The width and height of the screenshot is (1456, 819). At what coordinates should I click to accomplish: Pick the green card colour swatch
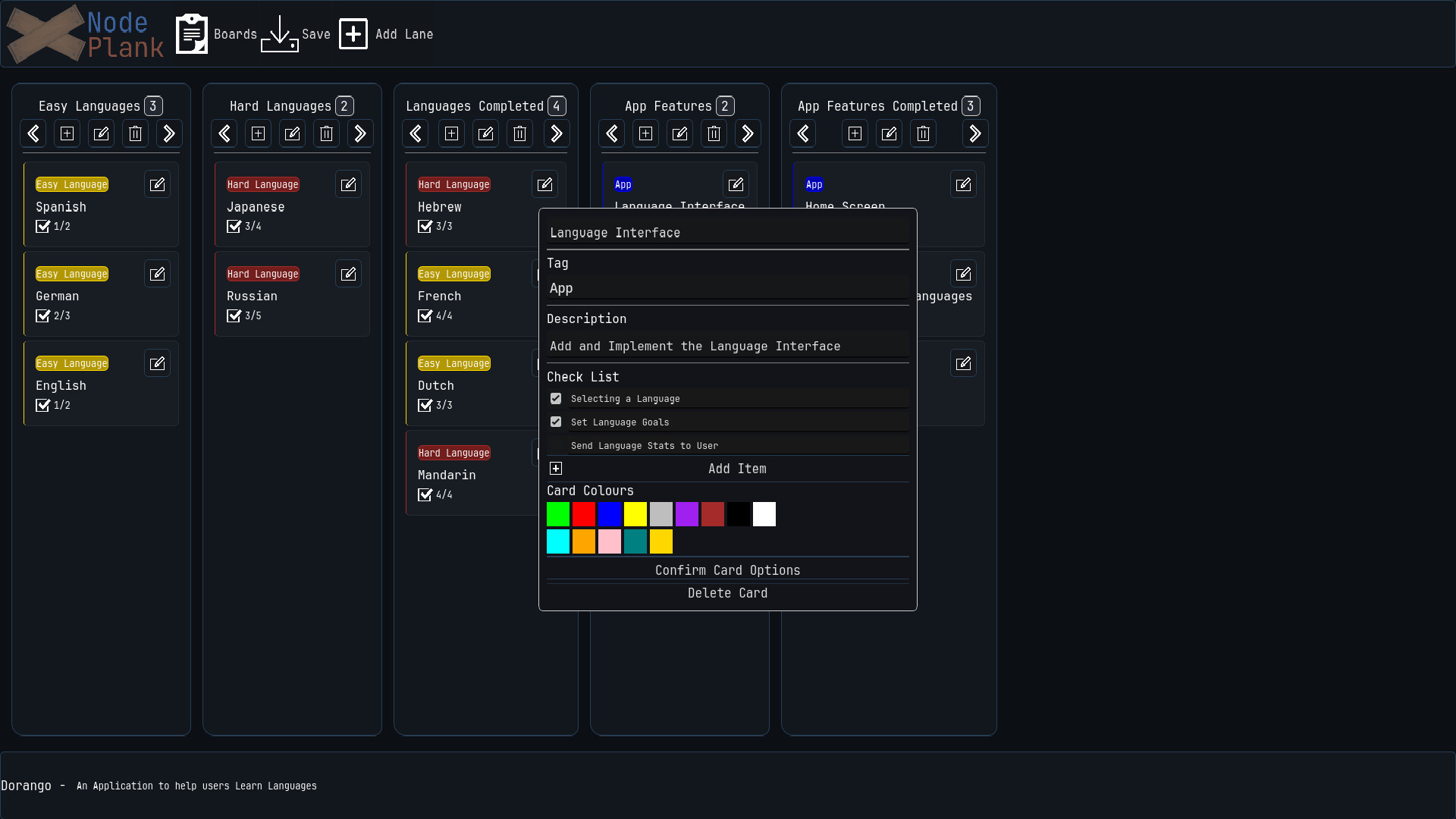(558, 514)
